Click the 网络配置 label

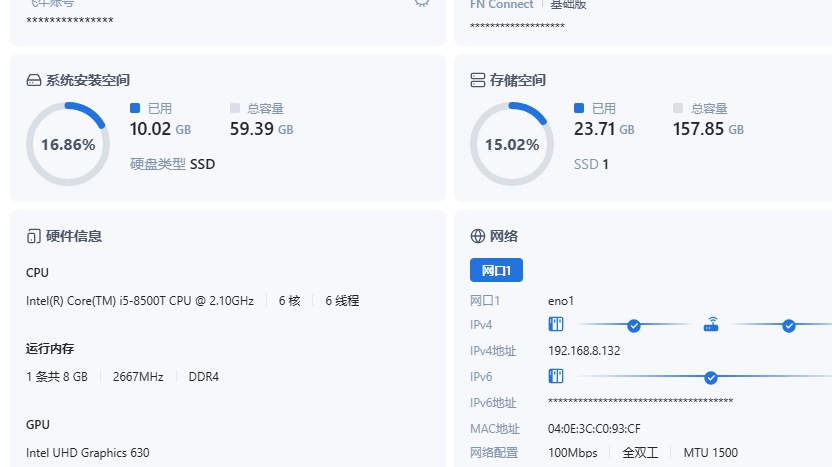[x=494, y=453]
